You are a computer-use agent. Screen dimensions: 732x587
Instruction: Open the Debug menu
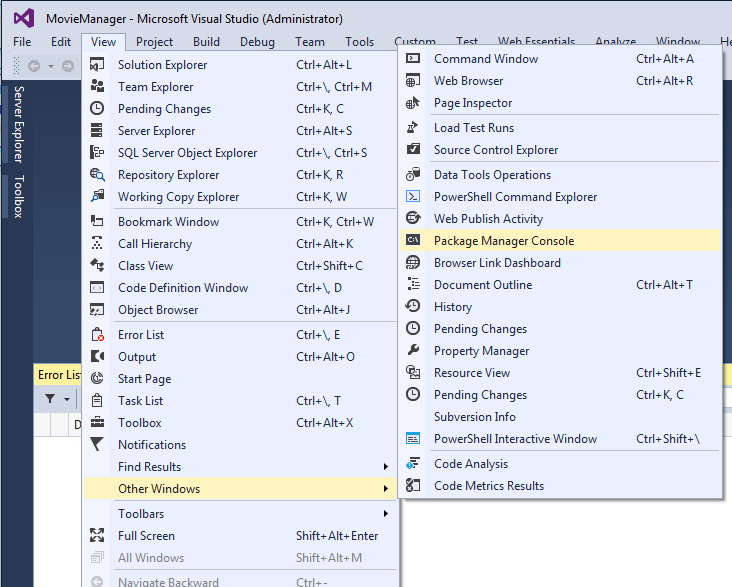click(257, 42)
